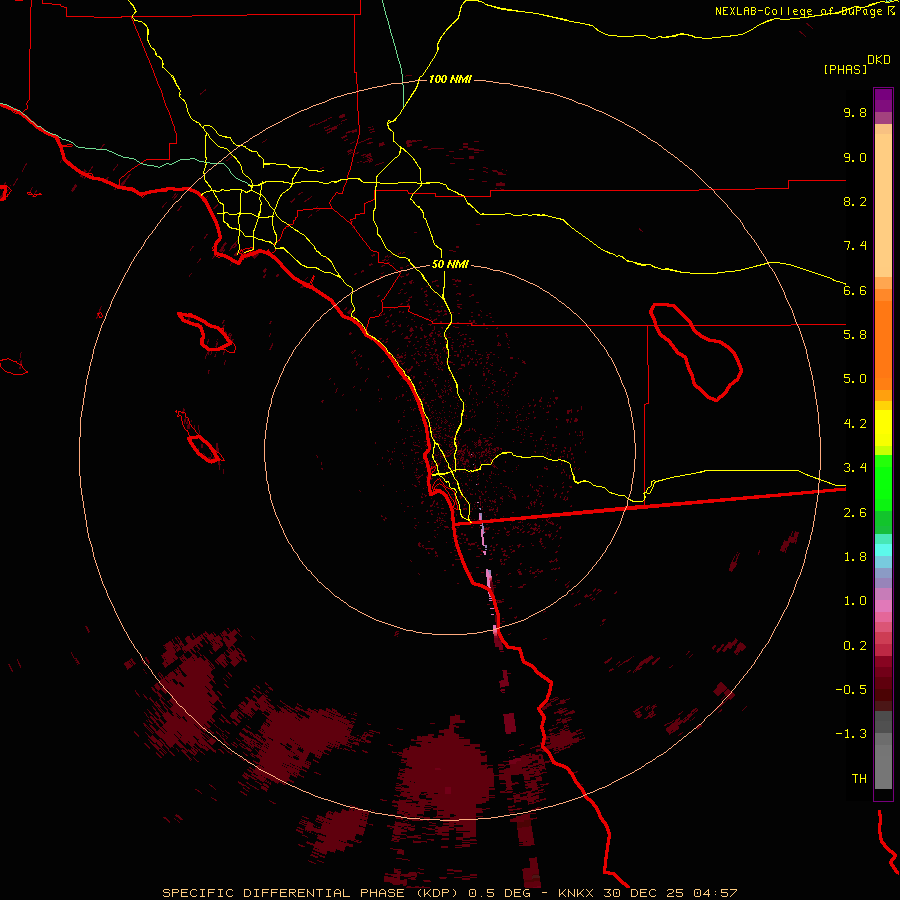Click the -1.3 scale label
The height and width of the screenshot is (900, 900).
[x=851, y=734]
